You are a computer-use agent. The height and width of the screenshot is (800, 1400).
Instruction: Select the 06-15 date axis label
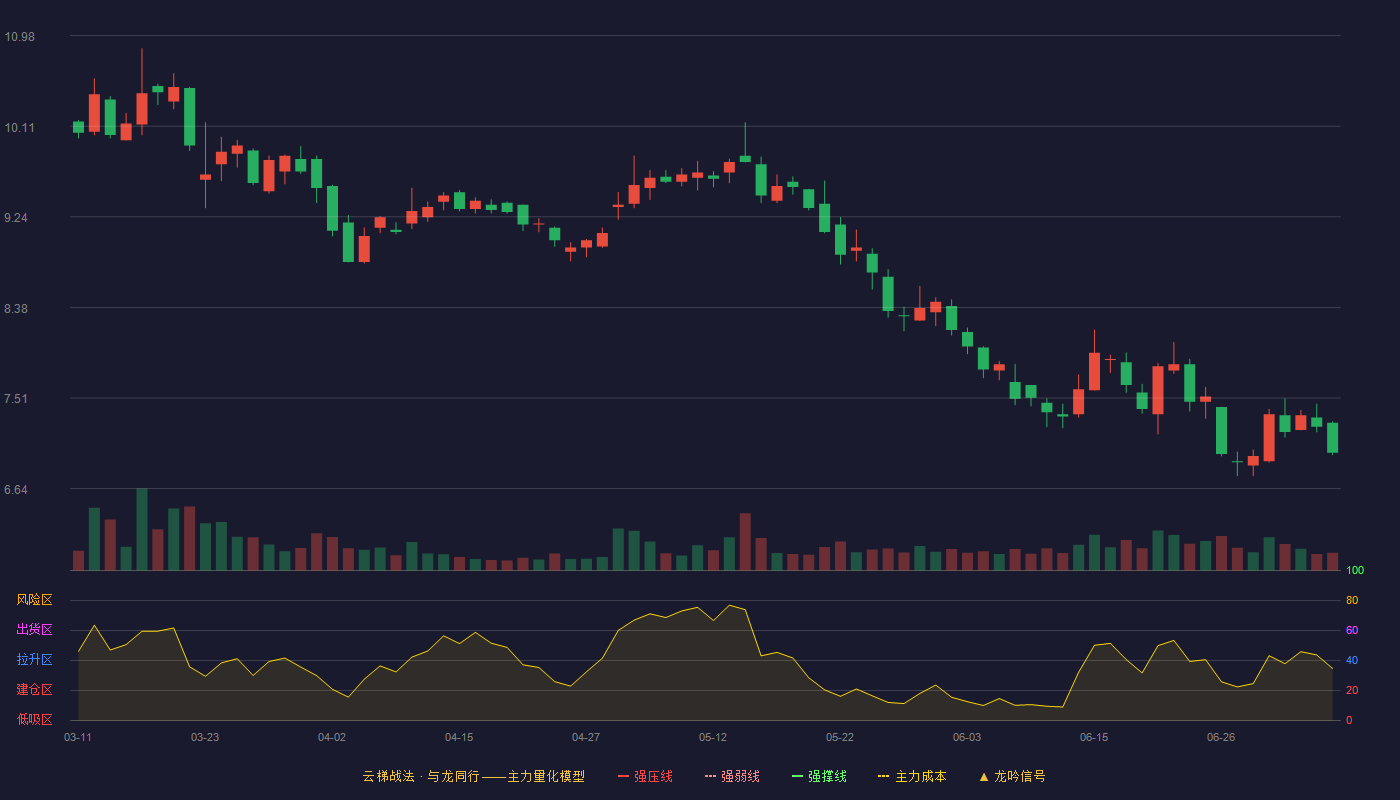pos(1094,737)
